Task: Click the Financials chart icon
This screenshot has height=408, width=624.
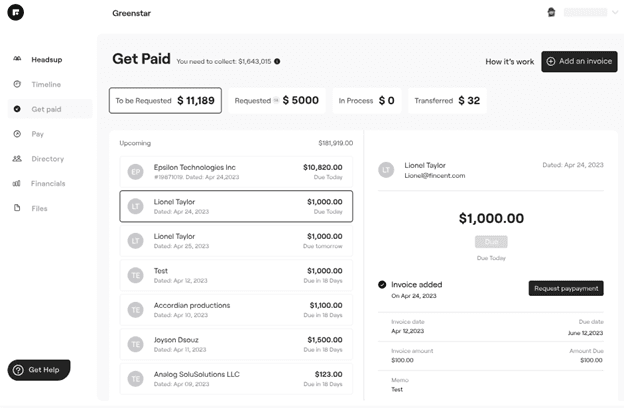Action: [x=17, y=183]
